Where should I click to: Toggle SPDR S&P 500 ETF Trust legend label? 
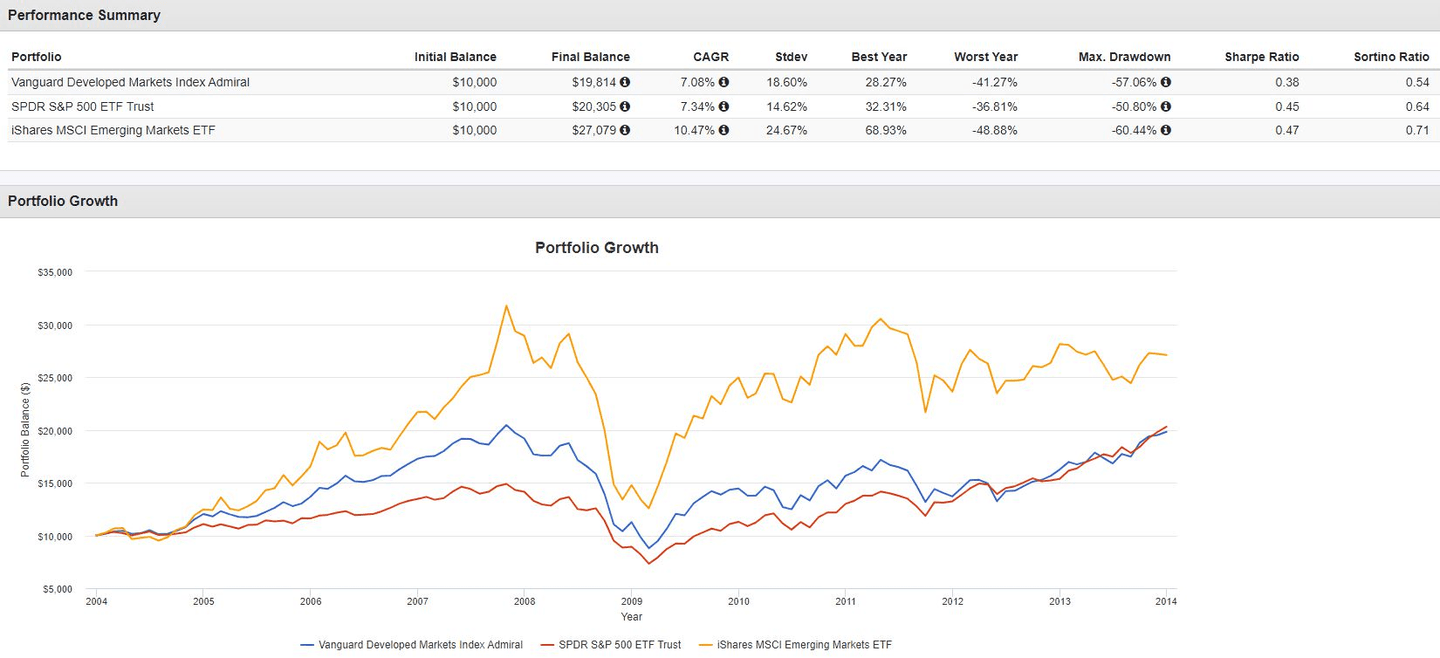[x=621, y=645]
